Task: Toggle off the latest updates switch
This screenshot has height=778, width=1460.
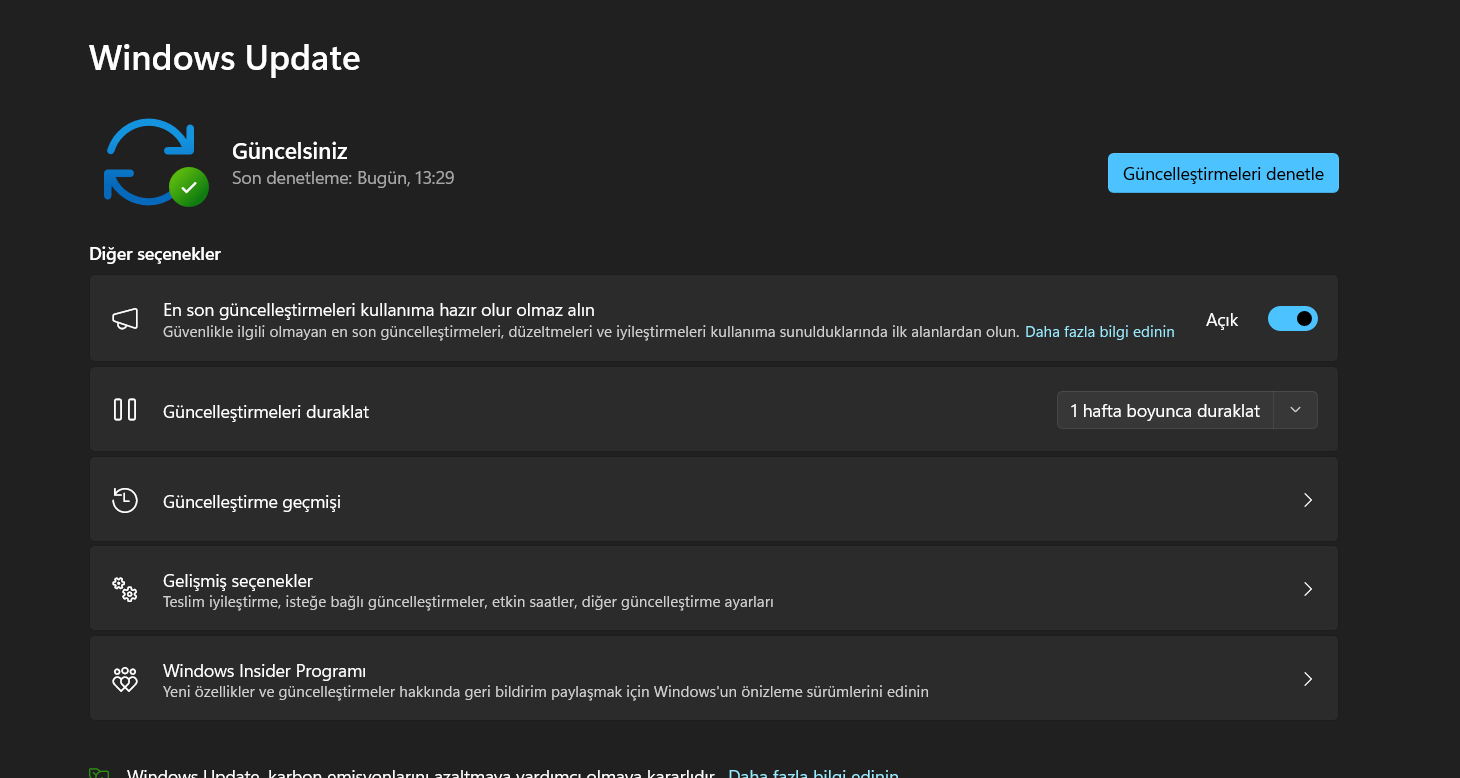Action: click(1292, 319)
